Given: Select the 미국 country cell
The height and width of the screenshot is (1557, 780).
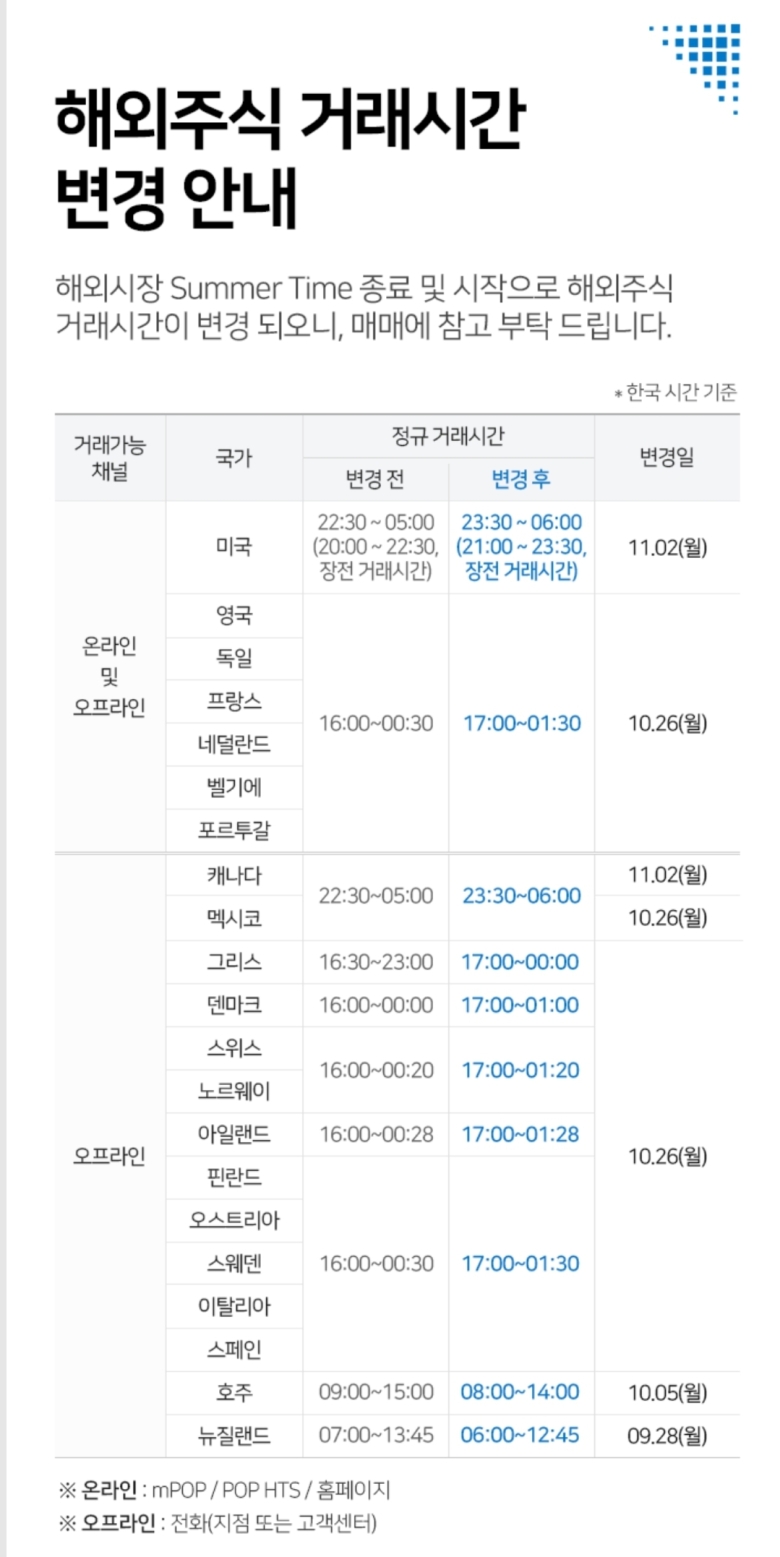Looking at the screenshot, I should pyautogui.click(x=234, y=547).
